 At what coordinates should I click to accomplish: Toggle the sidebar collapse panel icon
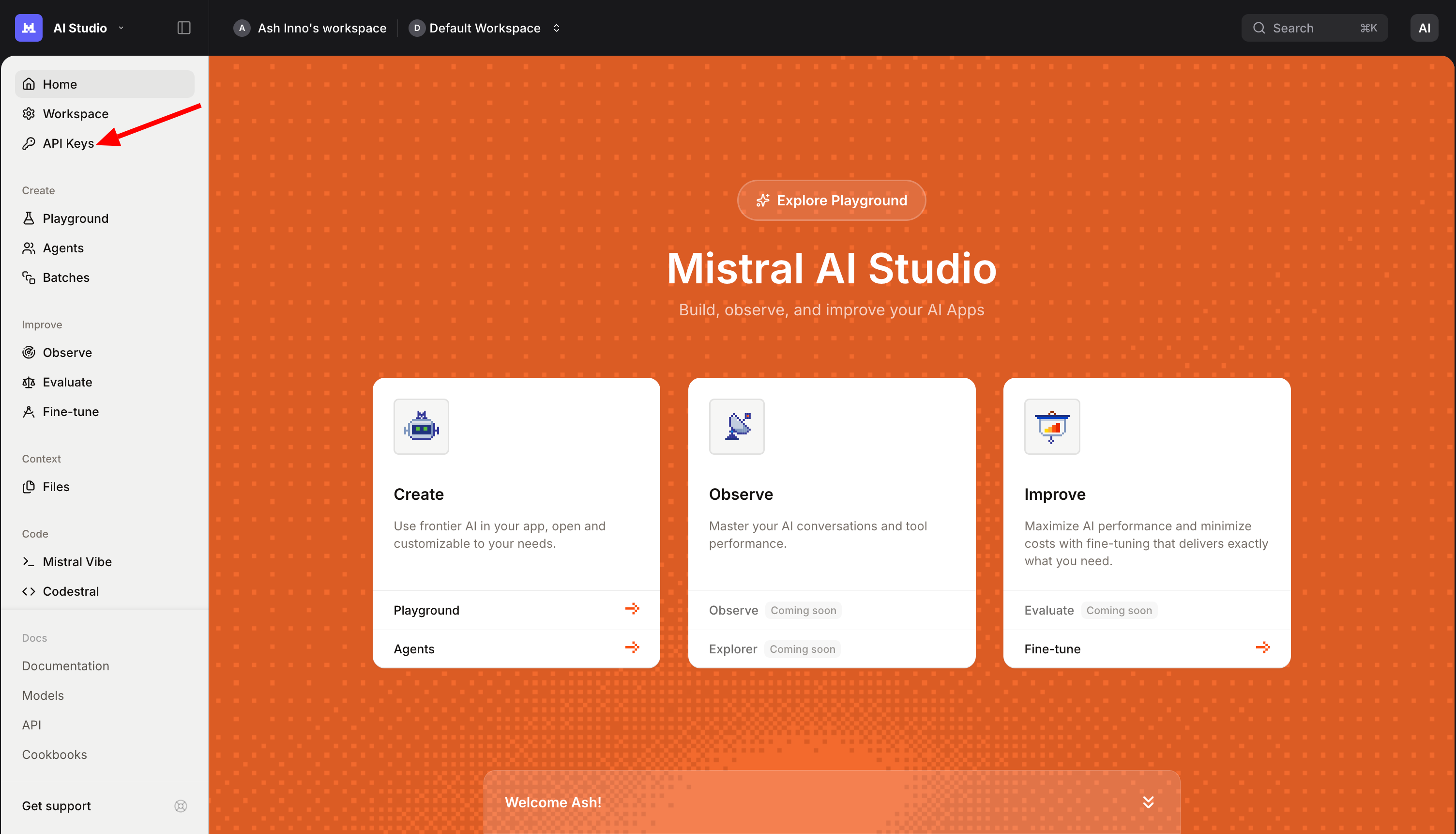tap(184, 28)
